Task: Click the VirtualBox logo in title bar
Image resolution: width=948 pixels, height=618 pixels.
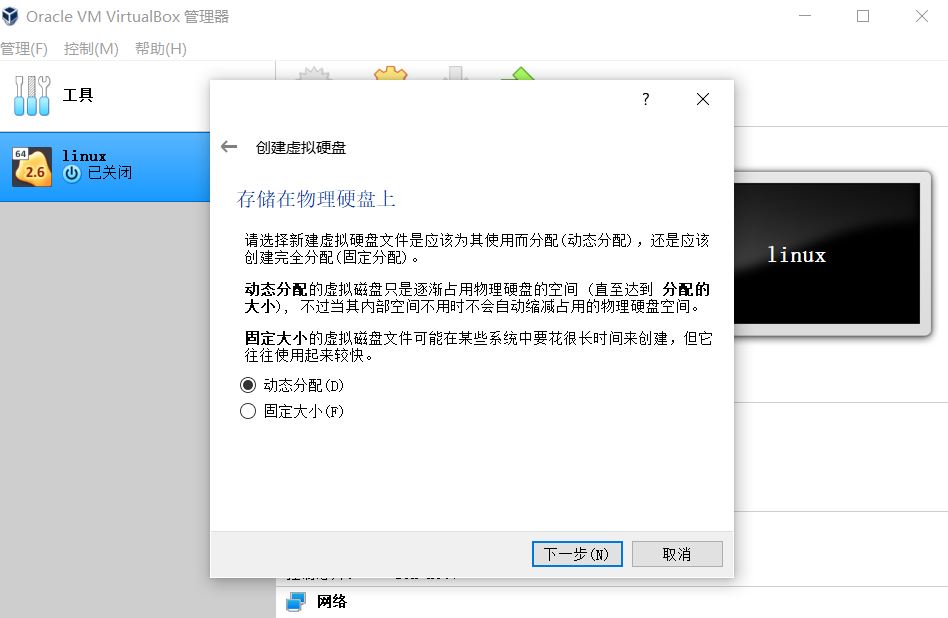Action: coord(12,16)
